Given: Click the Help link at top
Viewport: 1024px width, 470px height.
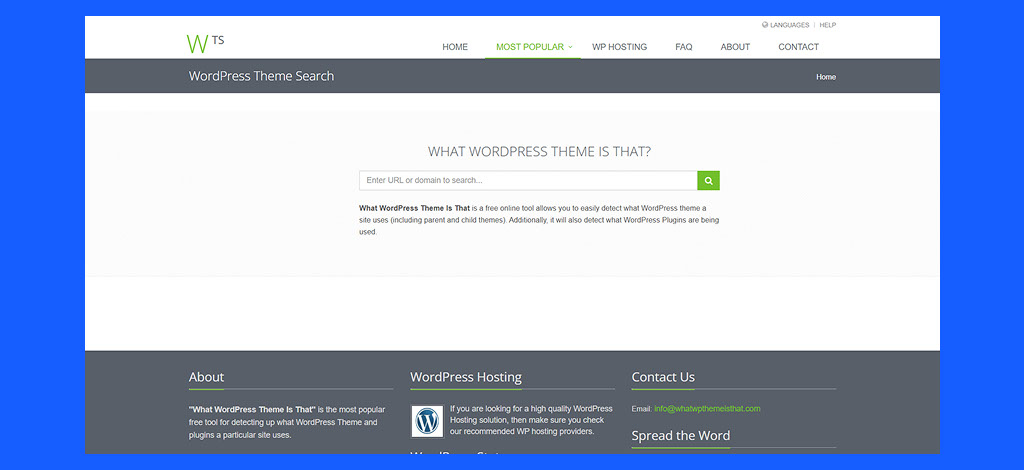Looking at the screenshot, I should click(x=827, y=25).
